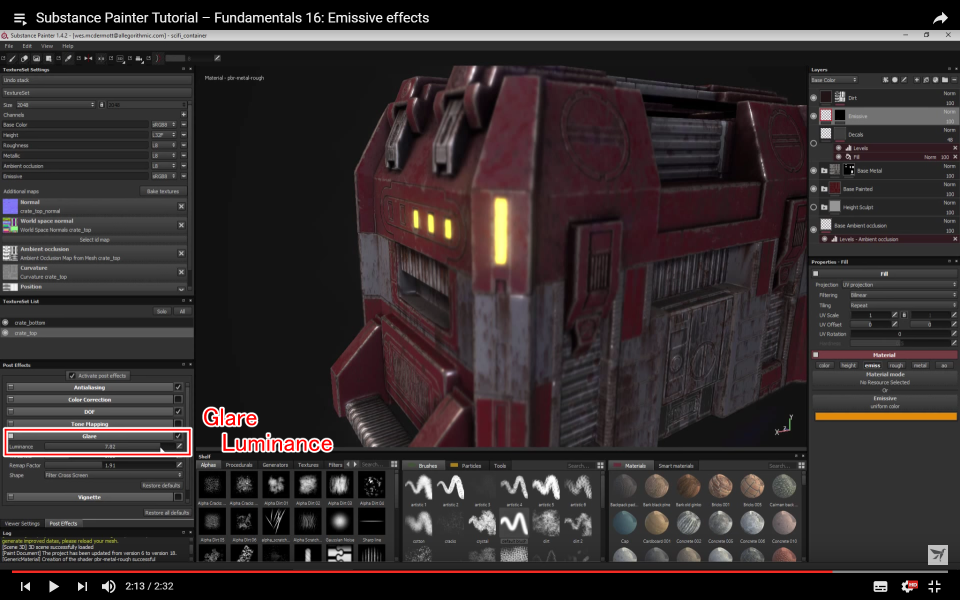The image size is (960, 600).
Task: Remove the Curvature additional map
Action: (181, 272)
